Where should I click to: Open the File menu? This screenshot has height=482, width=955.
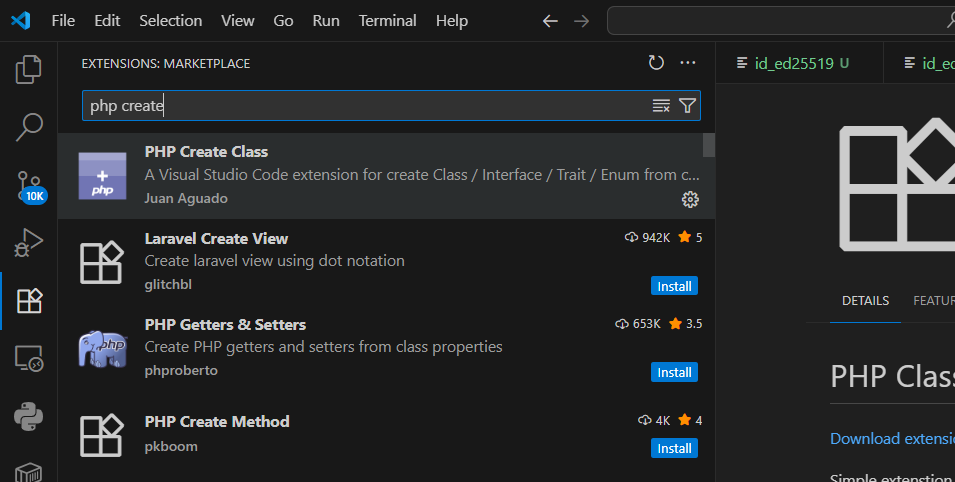[x=63, y=21]
